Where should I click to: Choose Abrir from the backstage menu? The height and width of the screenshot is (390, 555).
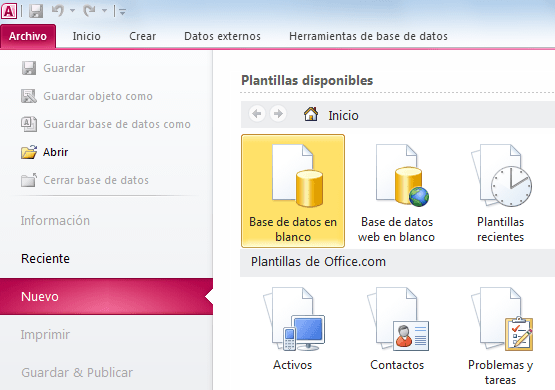[x=56, y=152]
